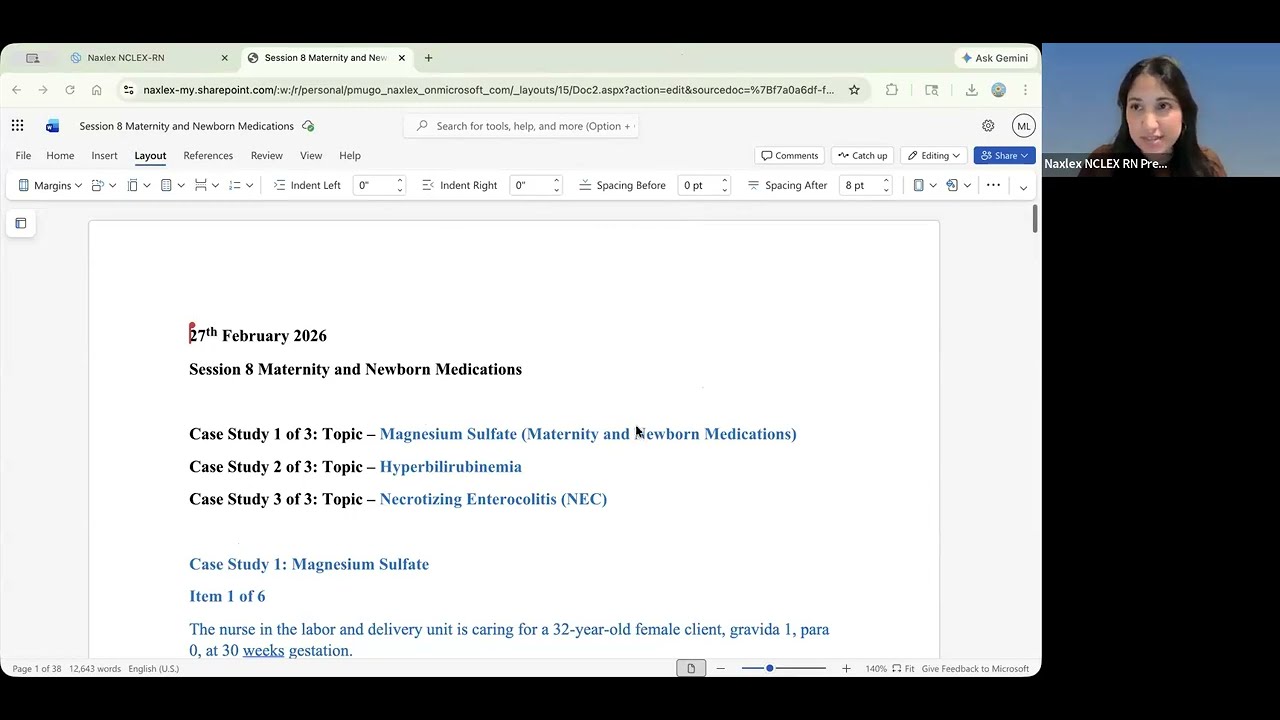The height and width of the screenshot is (720, 1280).
Task: Expand the Breaks dropdown arrow
Action: (x=215, y=185)
